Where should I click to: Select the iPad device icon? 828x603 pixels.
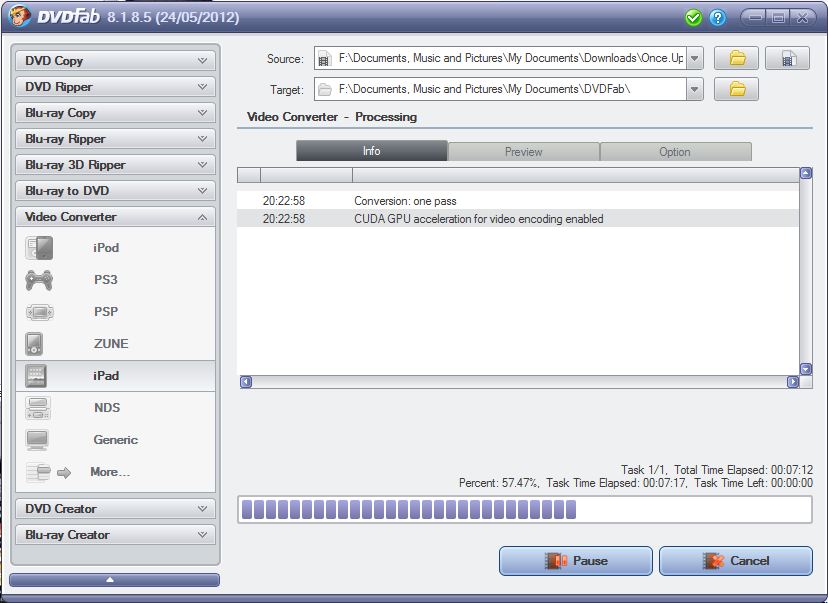(x=36, y=376)
